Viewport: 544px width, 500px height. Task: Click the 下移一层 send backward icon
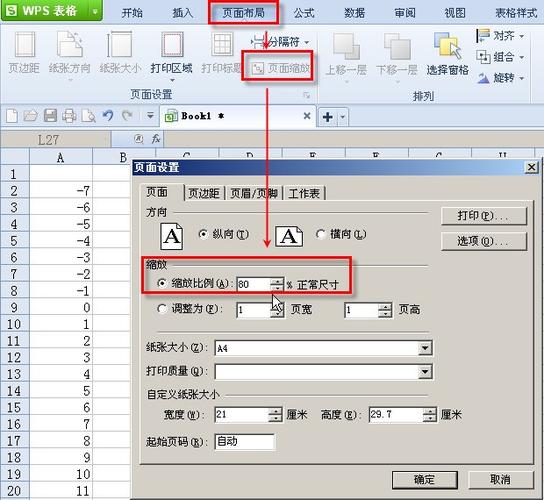click(397, 46)
